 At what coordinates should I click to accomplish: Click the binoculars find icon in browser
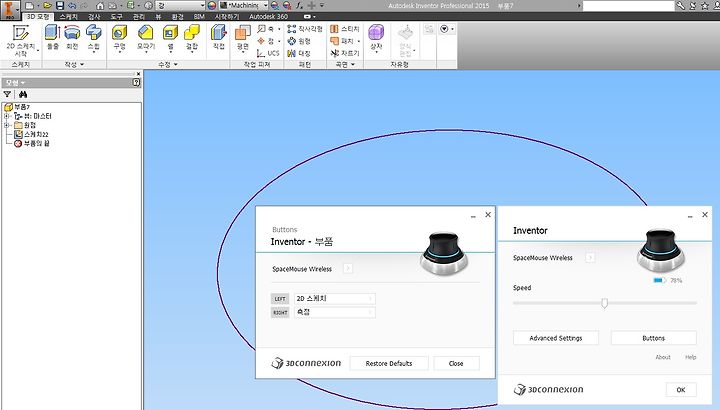23,94
